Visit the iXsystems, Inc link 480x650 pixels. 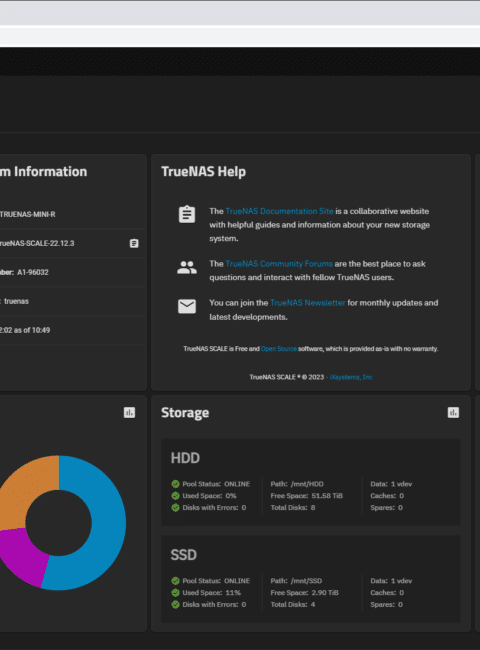pyautogui.click(x=351, y=377)
